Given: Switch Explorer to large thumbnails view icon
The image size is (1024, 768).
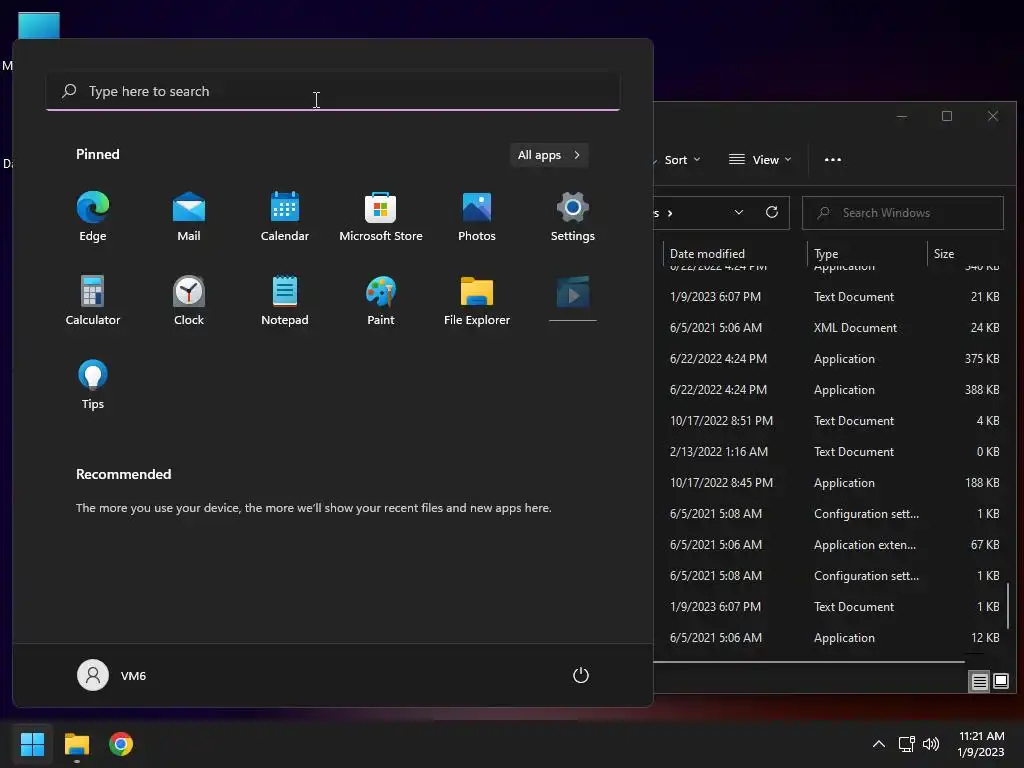Looking at the screenshot, I should tap(1001, 682).
